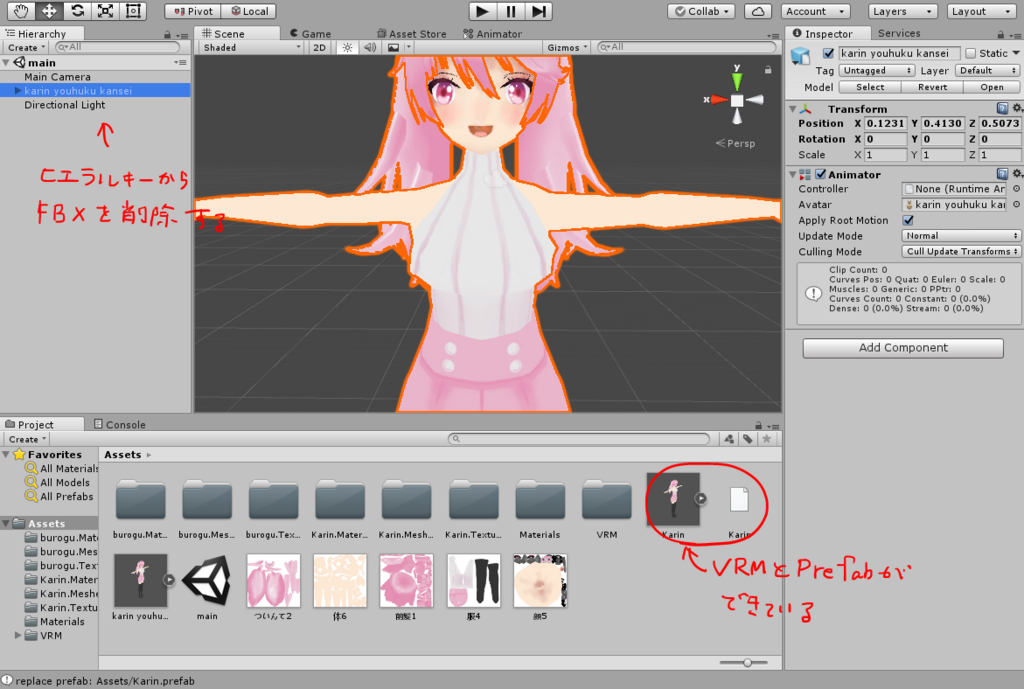Select the Hand tool in toolbar
Image resolution: width=1024 pixels, height=689 pixels.
21,11
